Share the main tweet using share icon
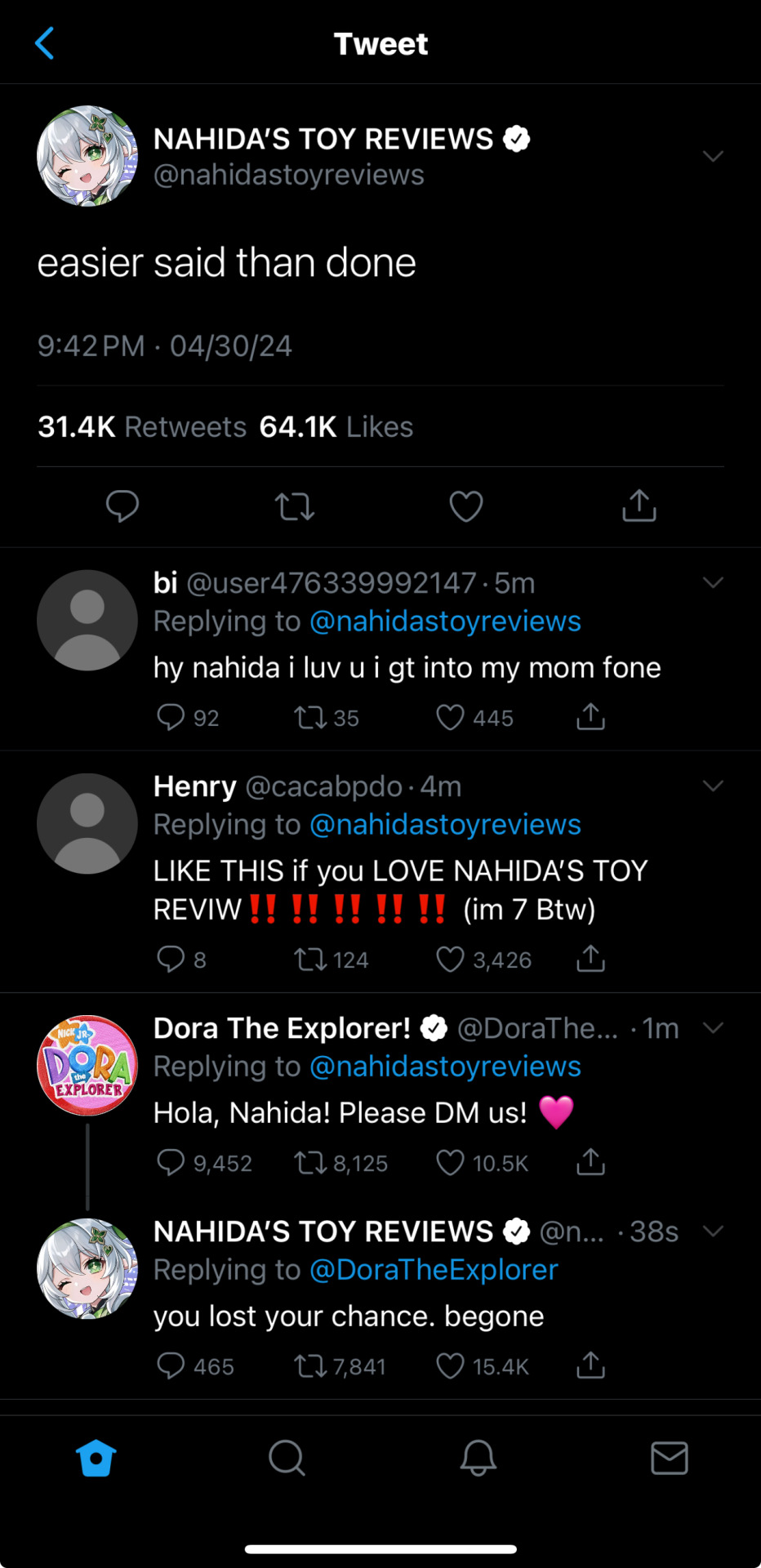This screenshot has width=761, height=1568. 639,506
